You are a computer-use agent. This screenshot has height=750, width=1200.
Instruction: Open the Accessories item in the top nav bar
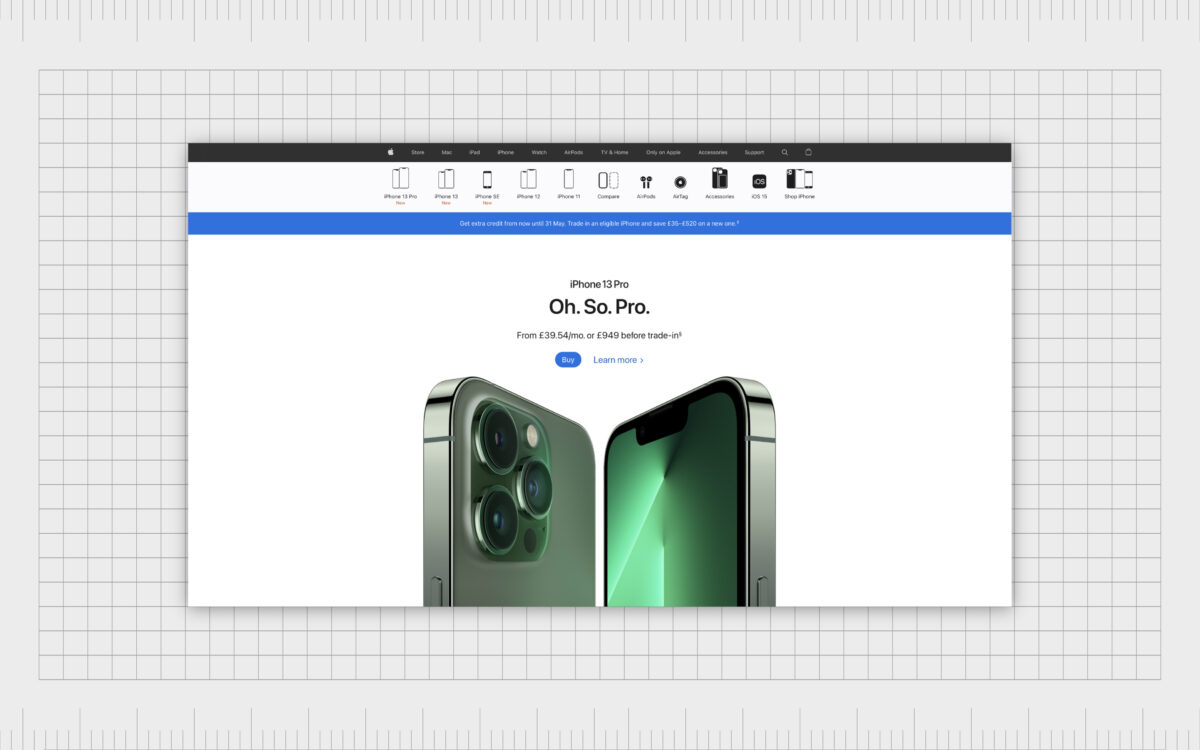pos(713,152)
